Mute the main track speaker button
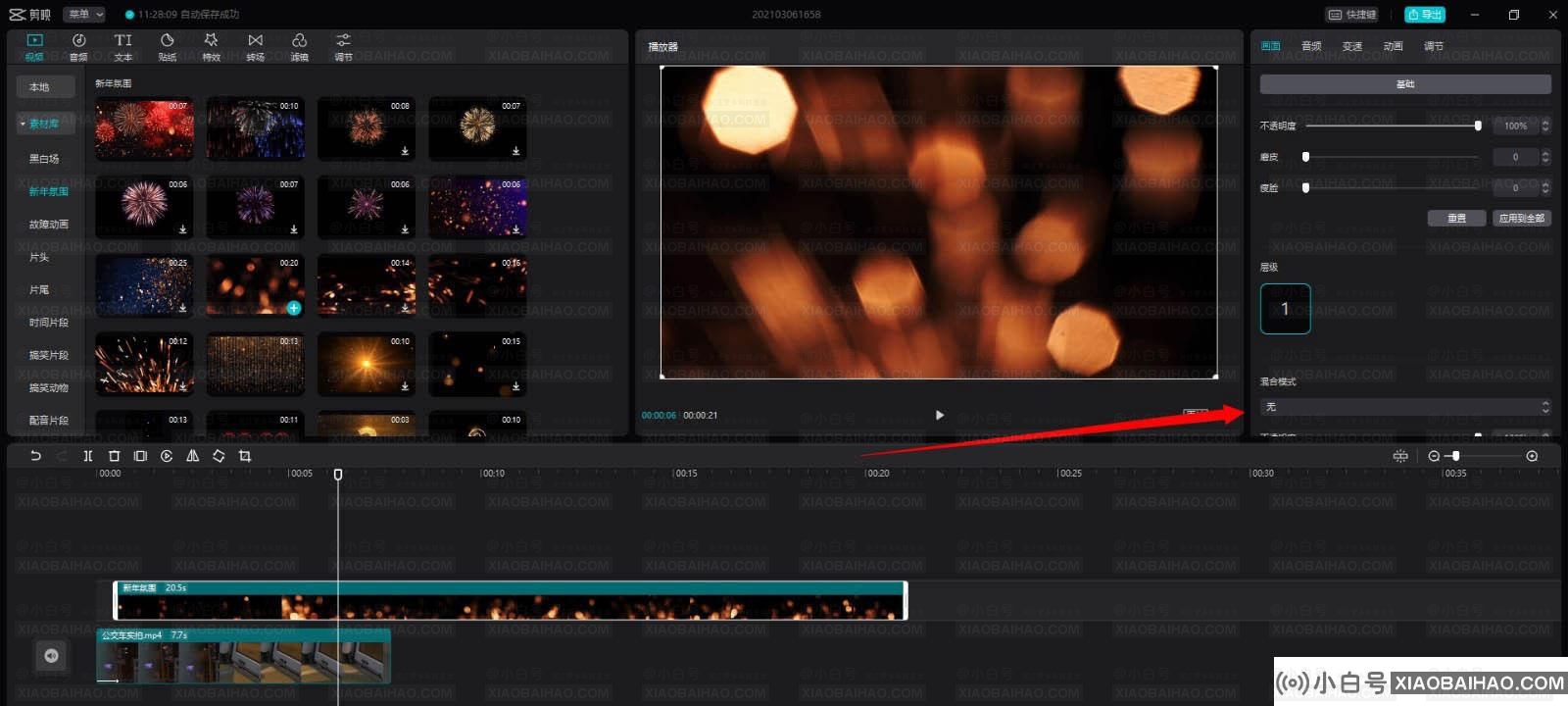Image resolution: width=1568 pixels, height=706 pixels. (51, 656)
